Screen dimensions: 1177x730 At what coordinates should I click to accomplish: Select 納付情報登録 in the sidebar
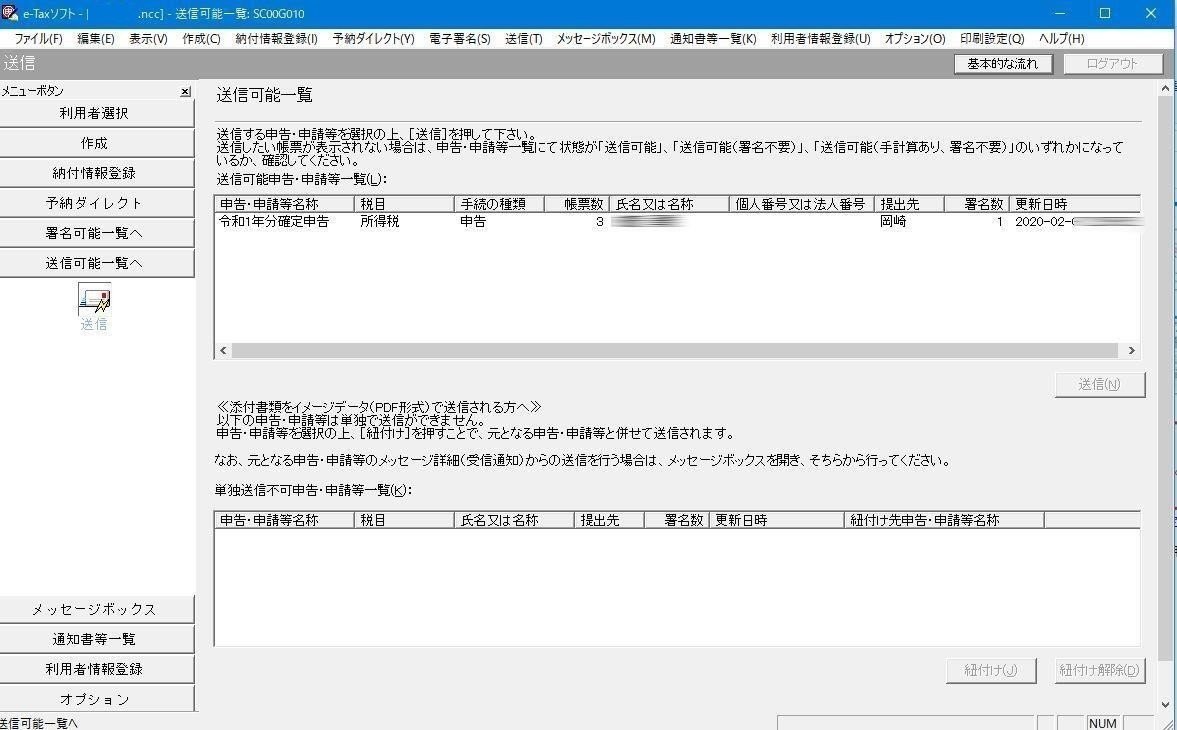click(x=96, y=171)
